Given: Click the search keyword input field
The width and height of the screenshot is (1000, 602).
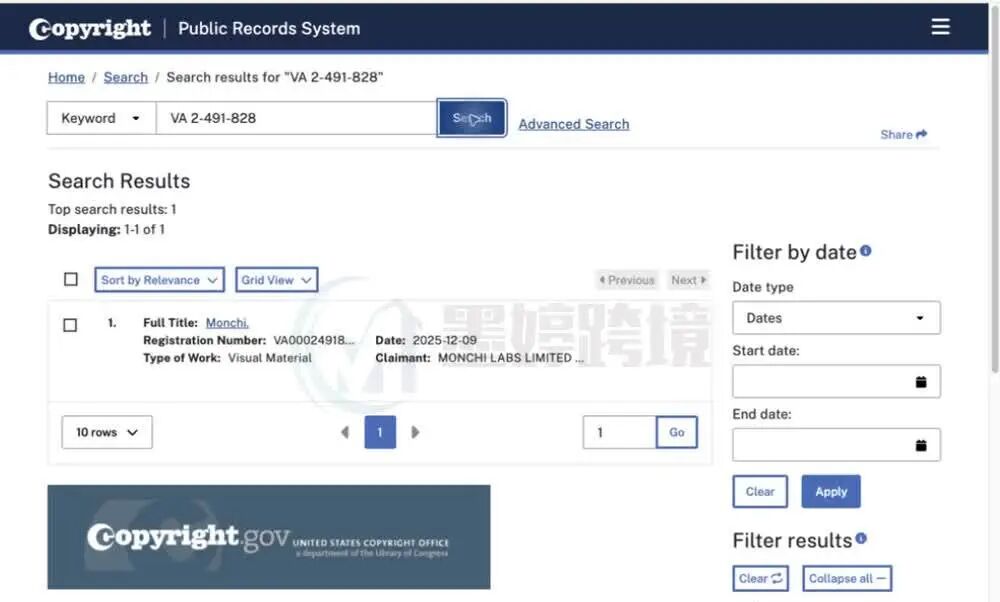Looking at the screenshot, I should (297, 118).
